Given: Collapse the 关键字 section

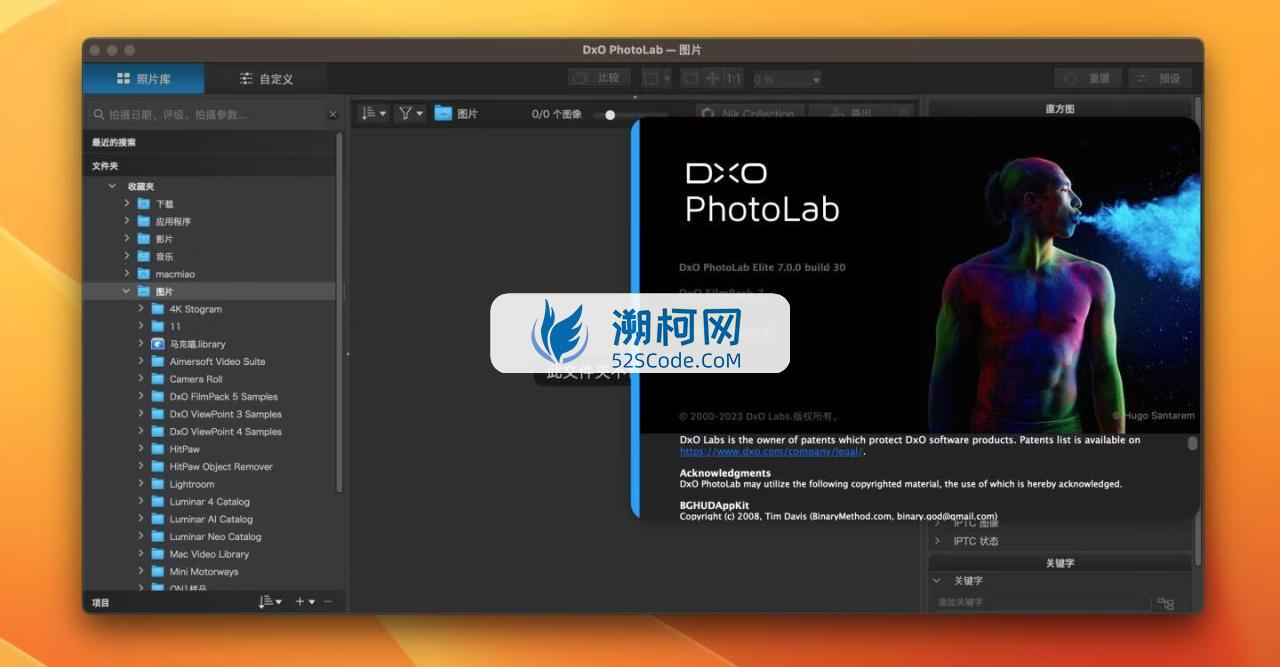Looking at the screenshot, I should tap(937, 580).
